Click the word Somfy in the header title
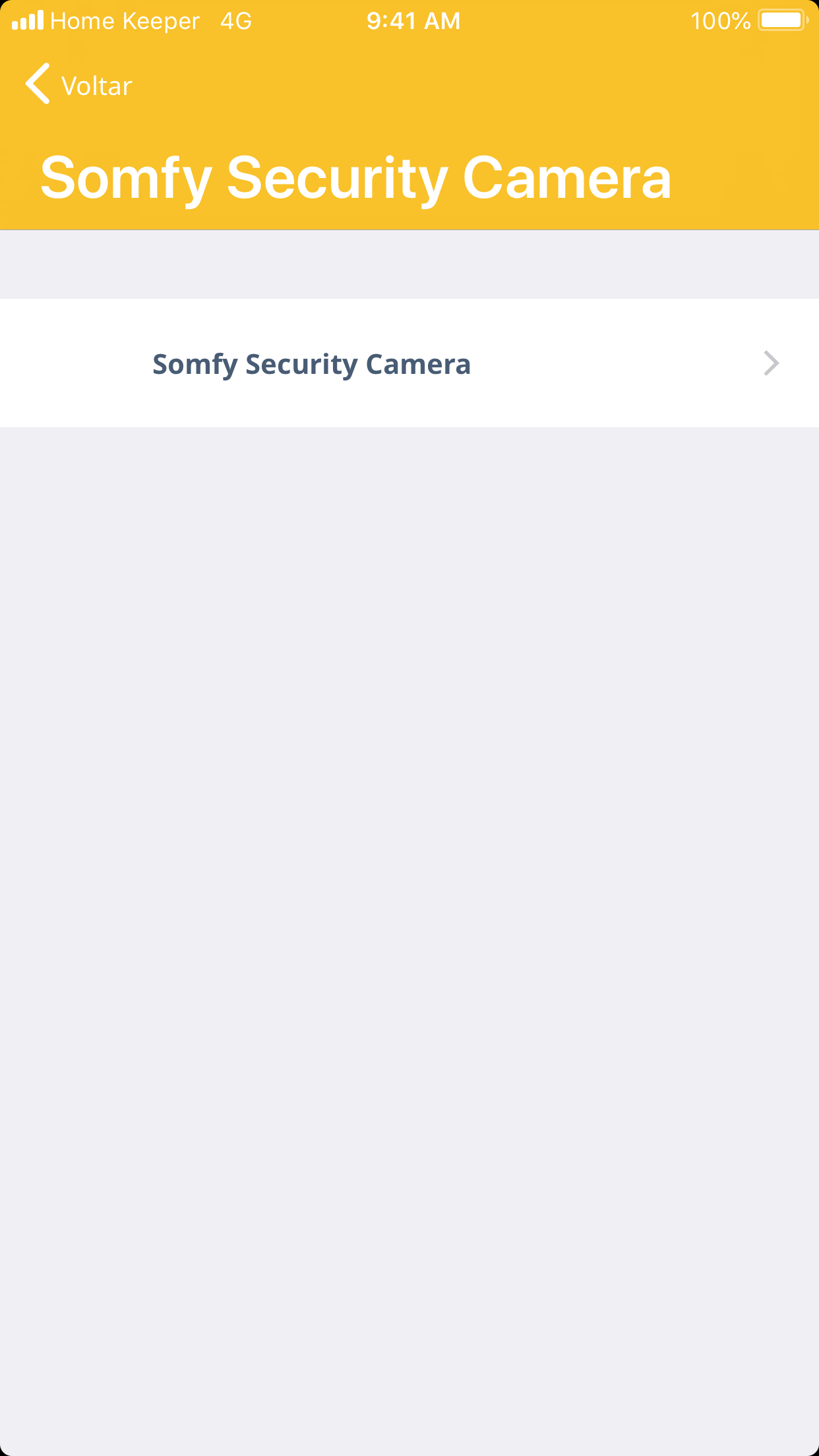 (x=126, y=178)
